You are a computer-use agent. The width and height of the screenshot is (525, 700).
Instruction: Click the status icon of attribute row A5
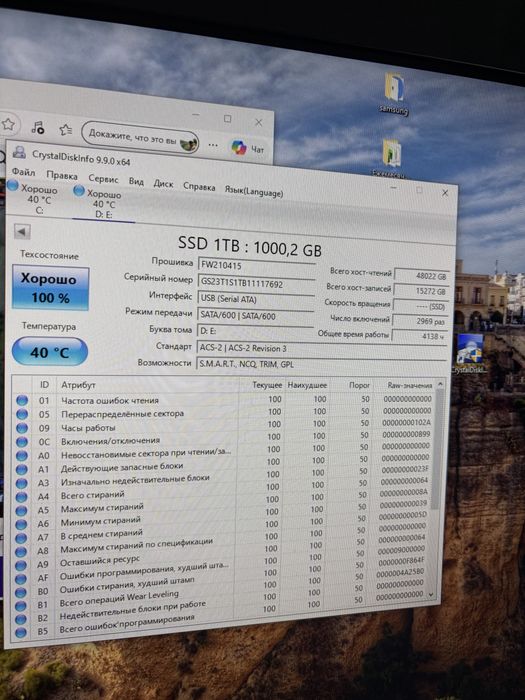21,511
